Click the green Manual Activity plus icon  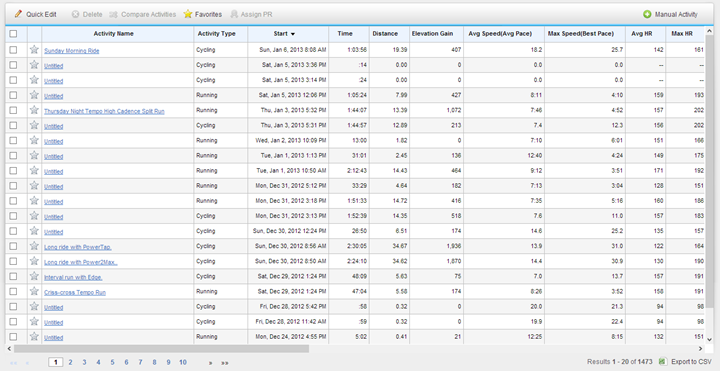click(647, 15)
